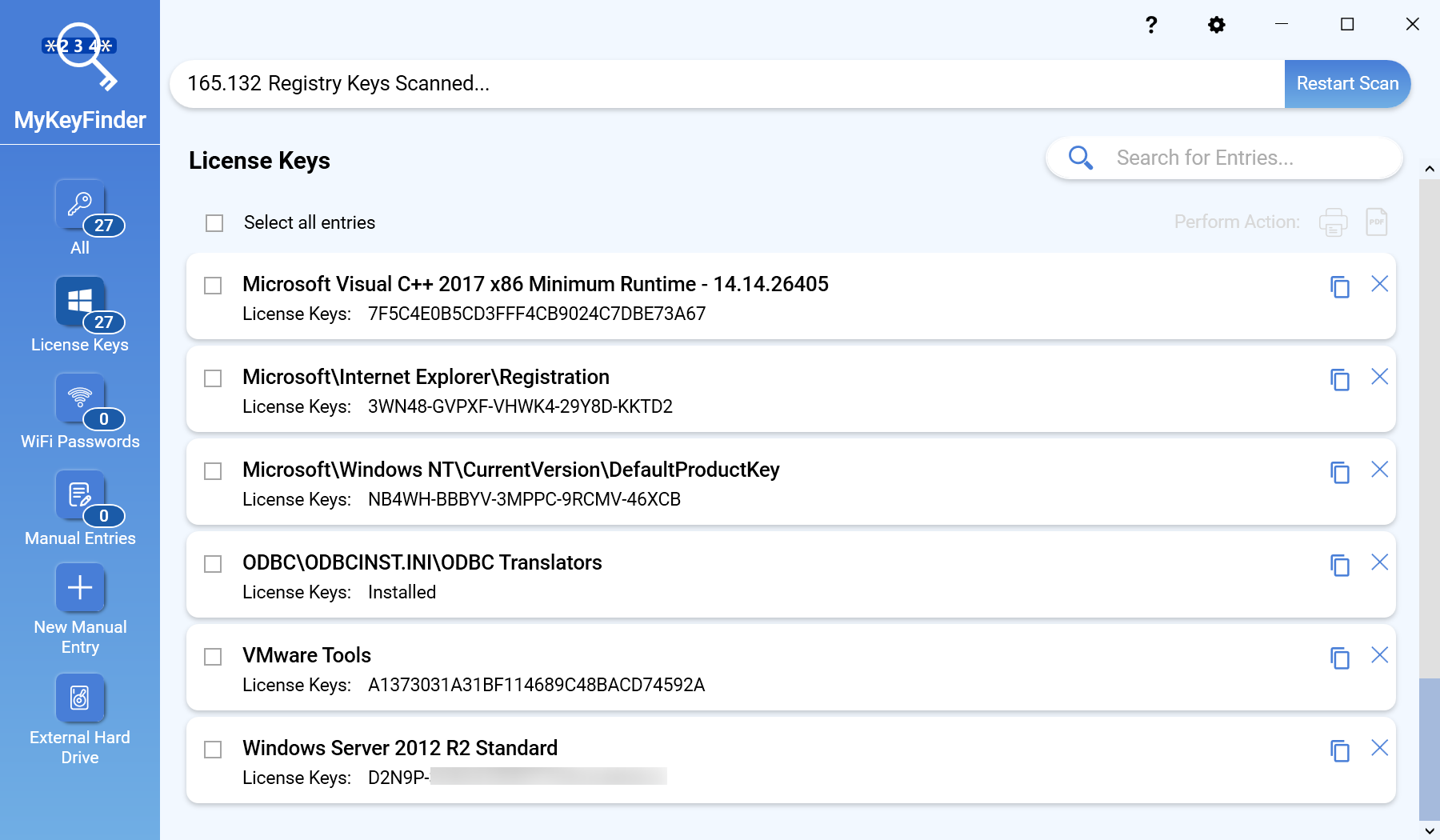Remove the ODBC Translators entry

pos(1379,562)
